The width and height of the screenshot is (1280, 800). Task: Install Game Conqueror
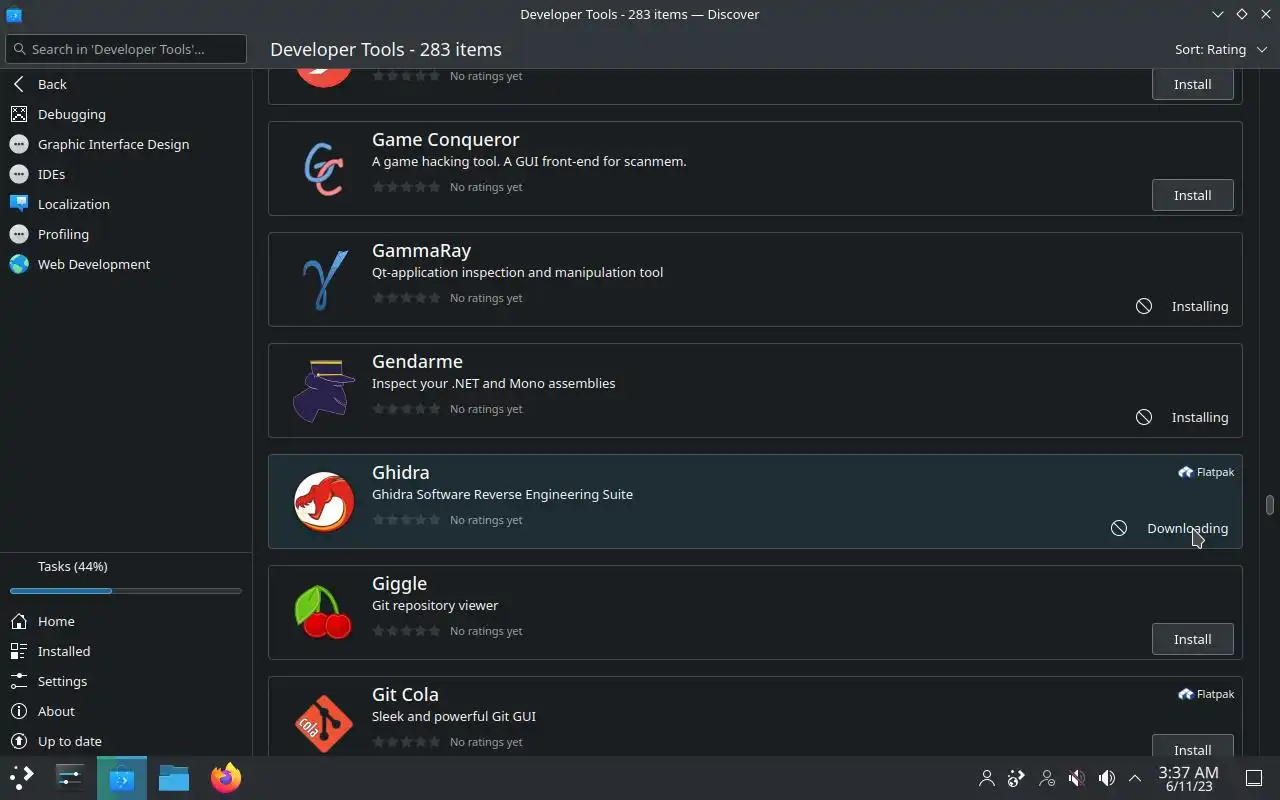coord(1192,195)
